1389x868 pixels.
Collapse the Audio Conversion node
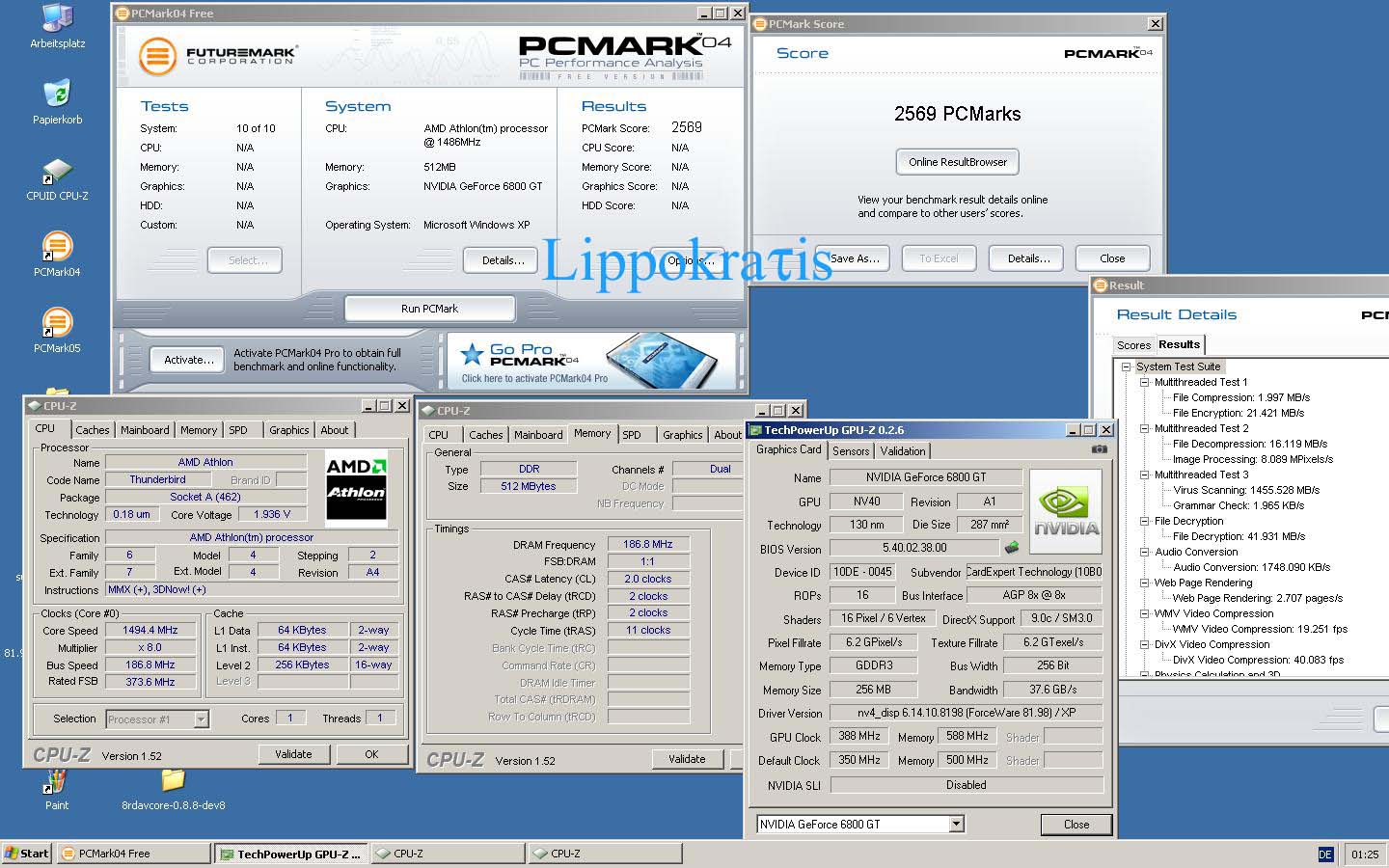click(x=1144, y=552)
